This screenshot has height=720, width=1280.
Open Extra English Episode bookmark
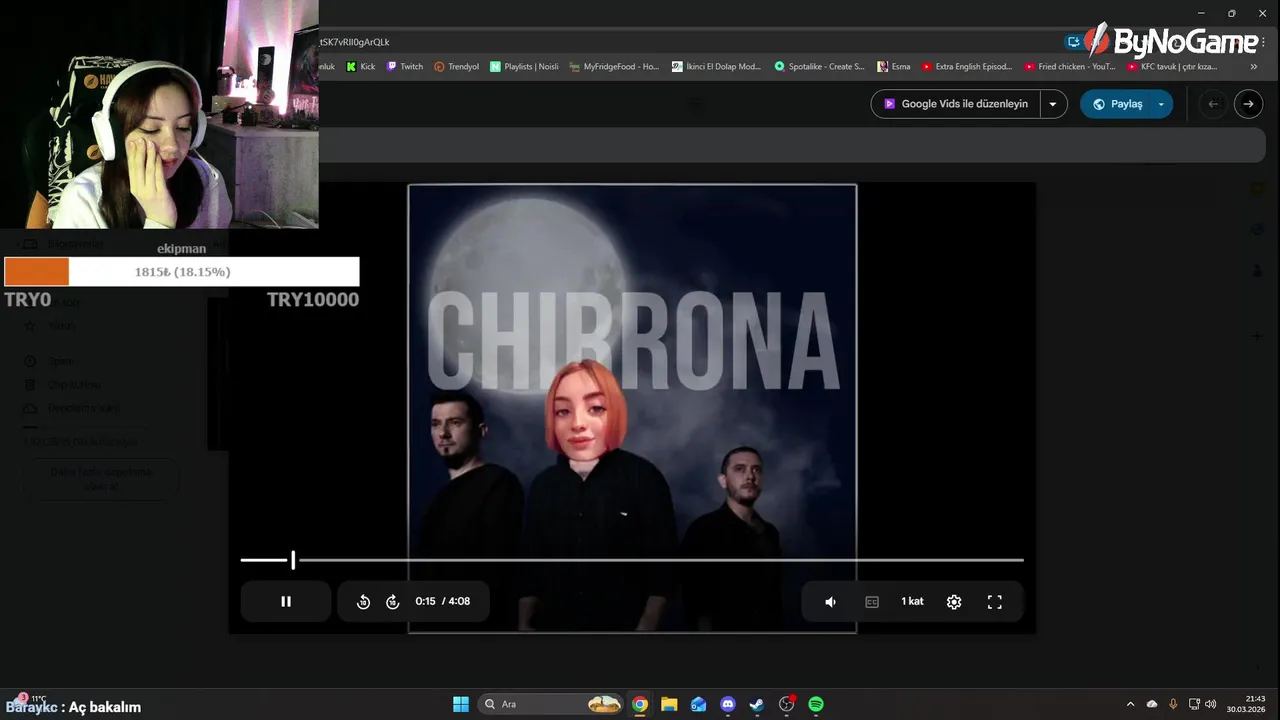(967, 67)
